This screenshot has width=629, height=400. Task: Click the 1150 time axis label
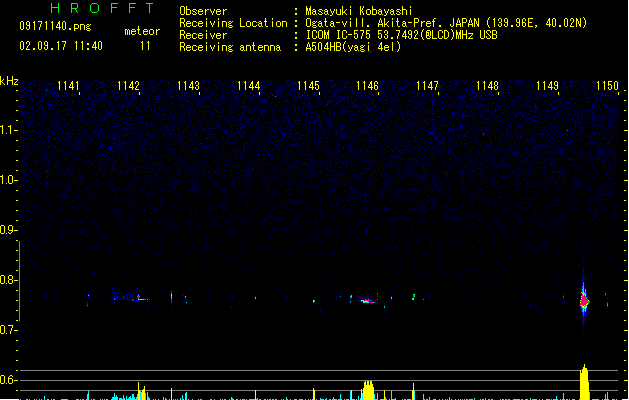(x=607, y=86)
